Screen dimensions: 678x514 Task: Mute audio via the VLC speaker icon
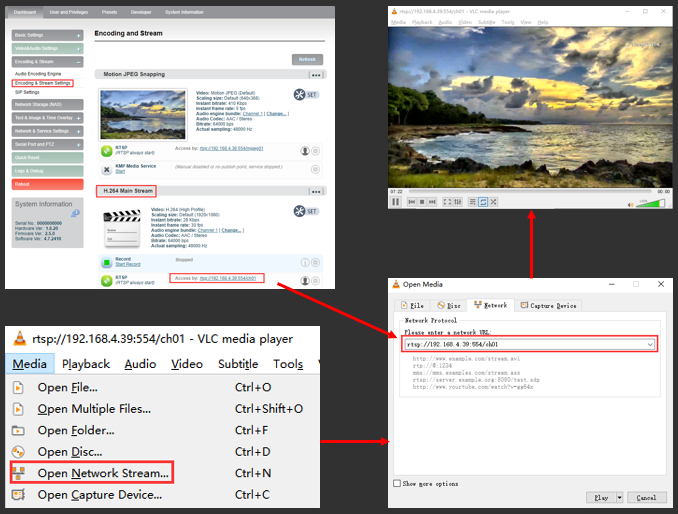[630, 204]
